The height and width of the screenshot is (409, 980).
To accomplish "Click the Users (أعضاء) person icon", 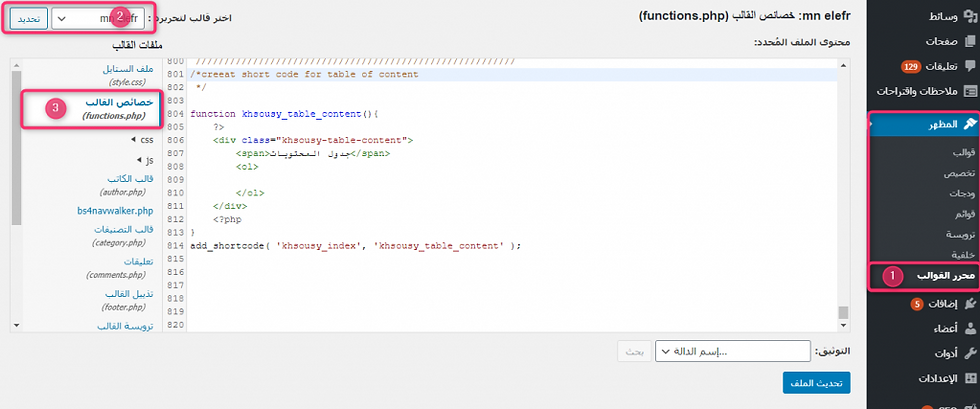I will [968, 327].
